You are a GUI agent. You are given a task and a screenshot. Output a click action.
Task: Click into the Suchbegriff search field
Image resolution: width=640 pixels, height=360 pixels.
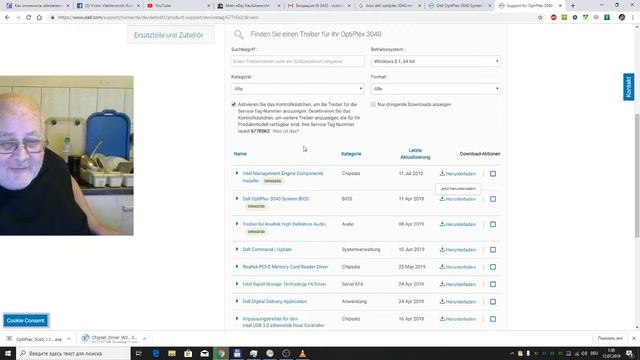(x=298, y=61)
